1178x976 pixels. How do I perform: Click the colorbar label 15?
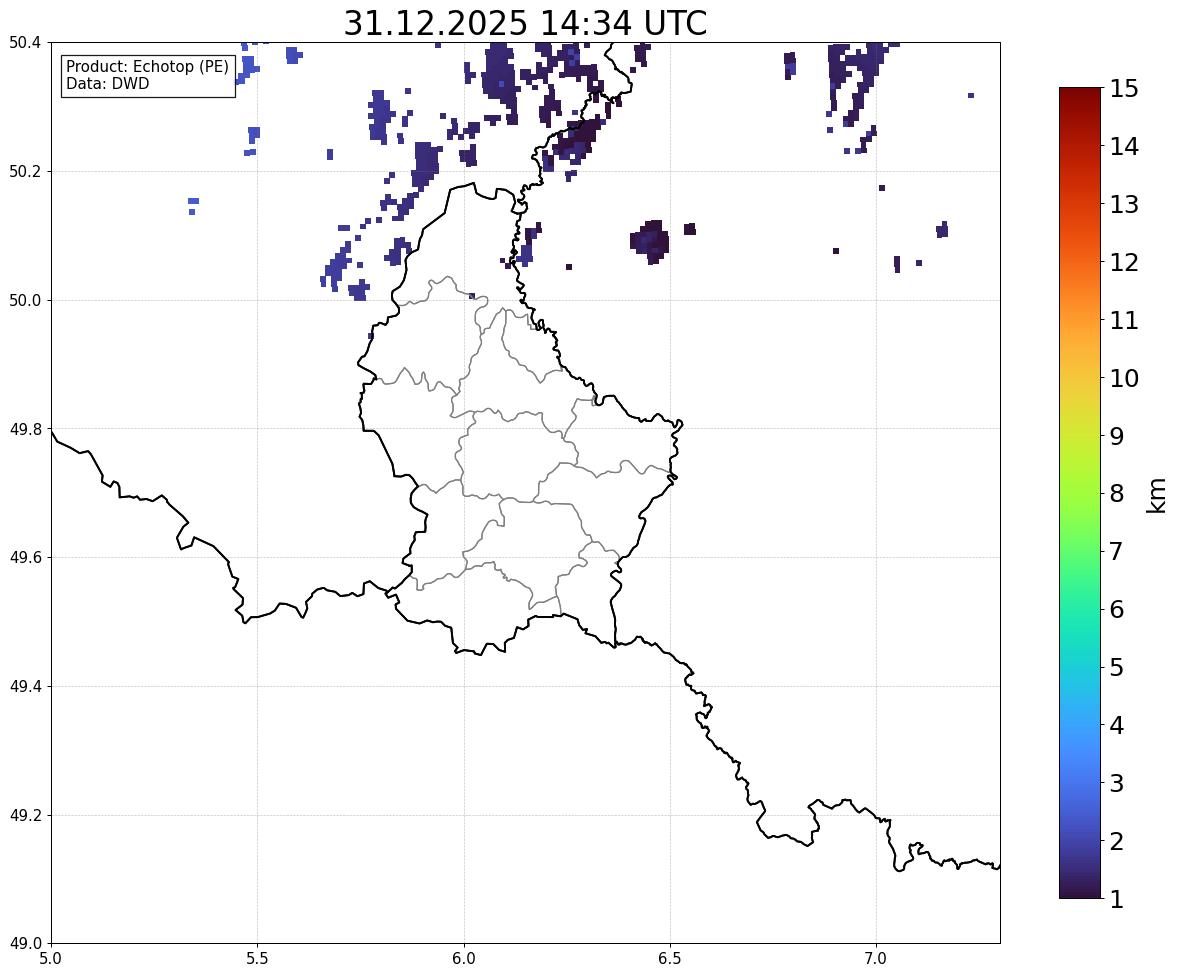point(1123,89)
